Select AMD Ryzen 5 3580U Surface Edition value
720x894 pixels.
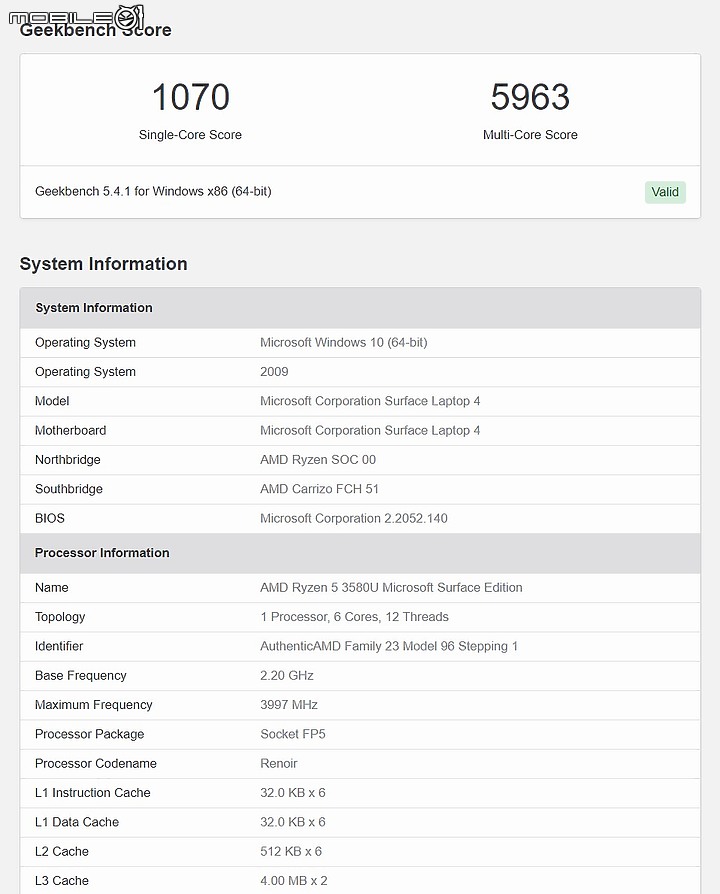[x=391, y=588]
